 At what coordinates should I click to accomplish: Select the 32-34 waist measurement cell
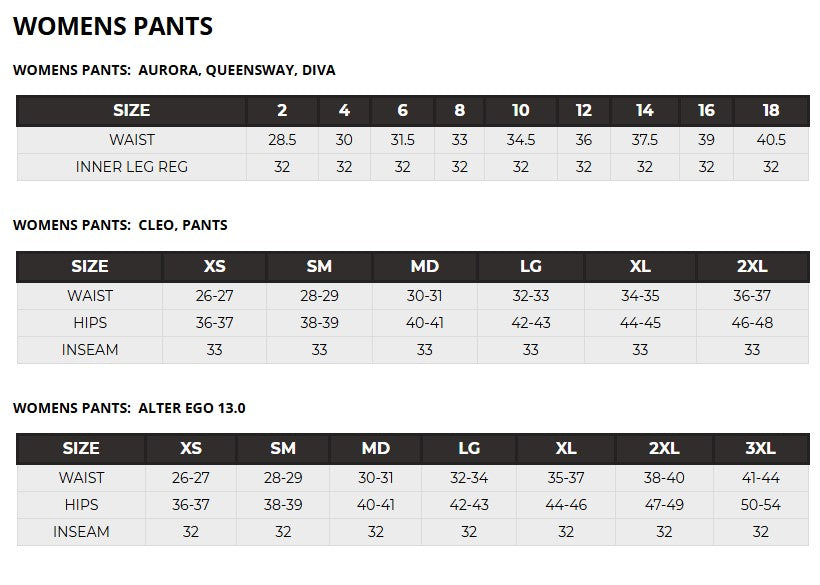469,478
